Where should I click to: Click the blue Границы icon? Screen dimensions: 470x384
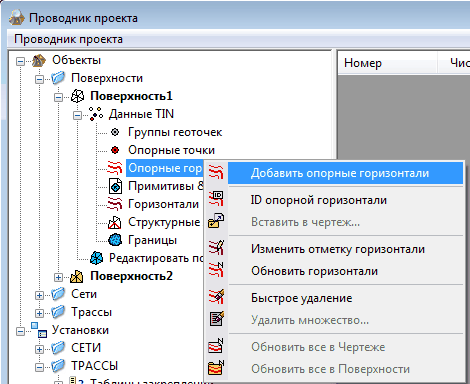point(115,240)
